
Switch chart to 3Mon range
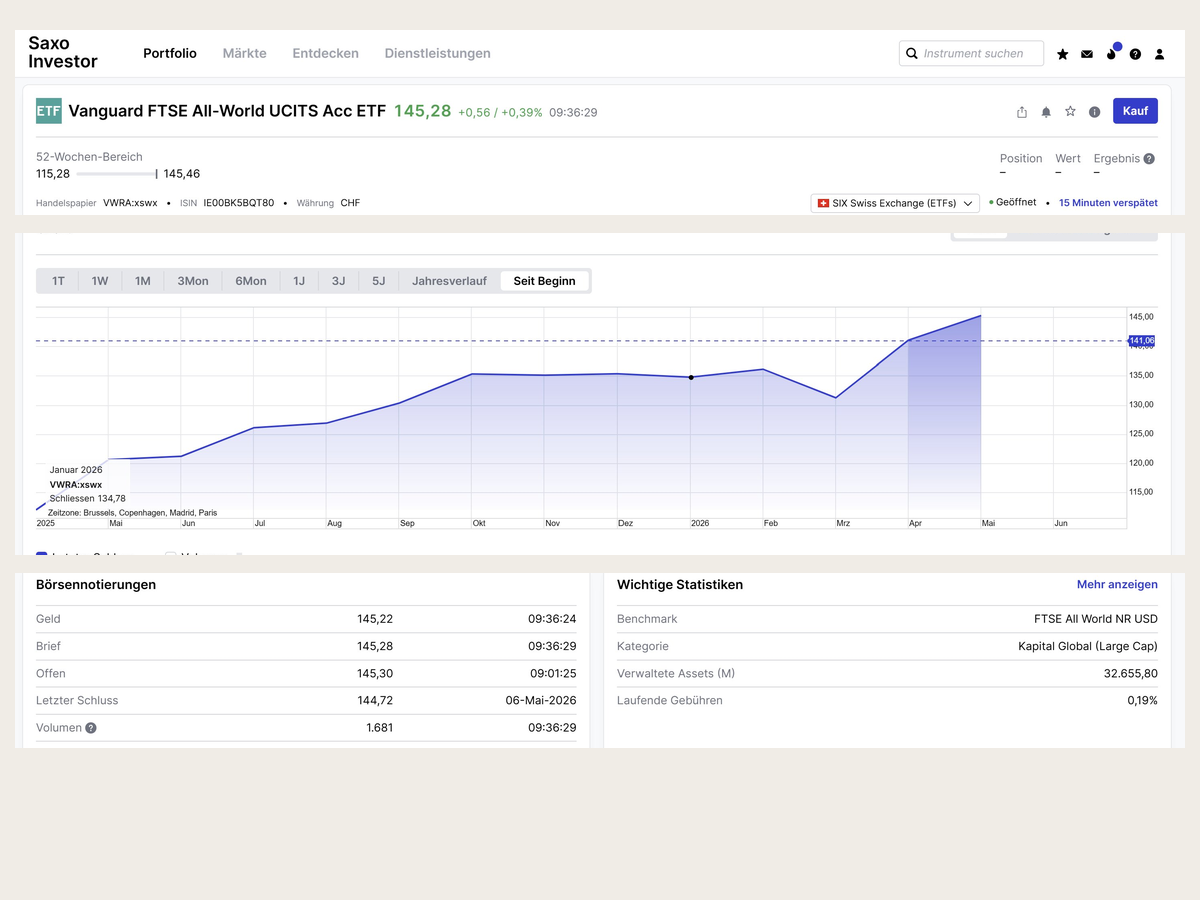point(193,281)
